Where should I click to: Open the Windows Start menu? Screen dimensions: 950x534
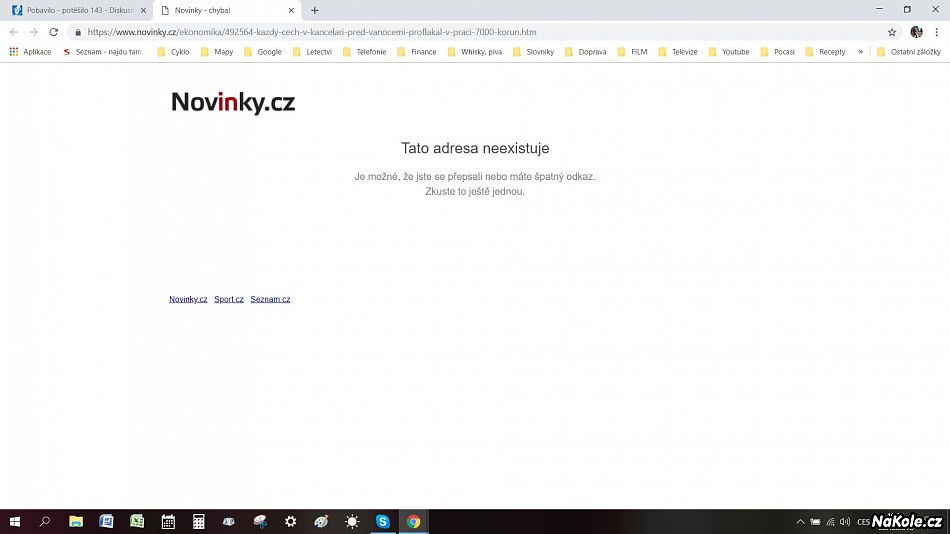click(15, 521)
